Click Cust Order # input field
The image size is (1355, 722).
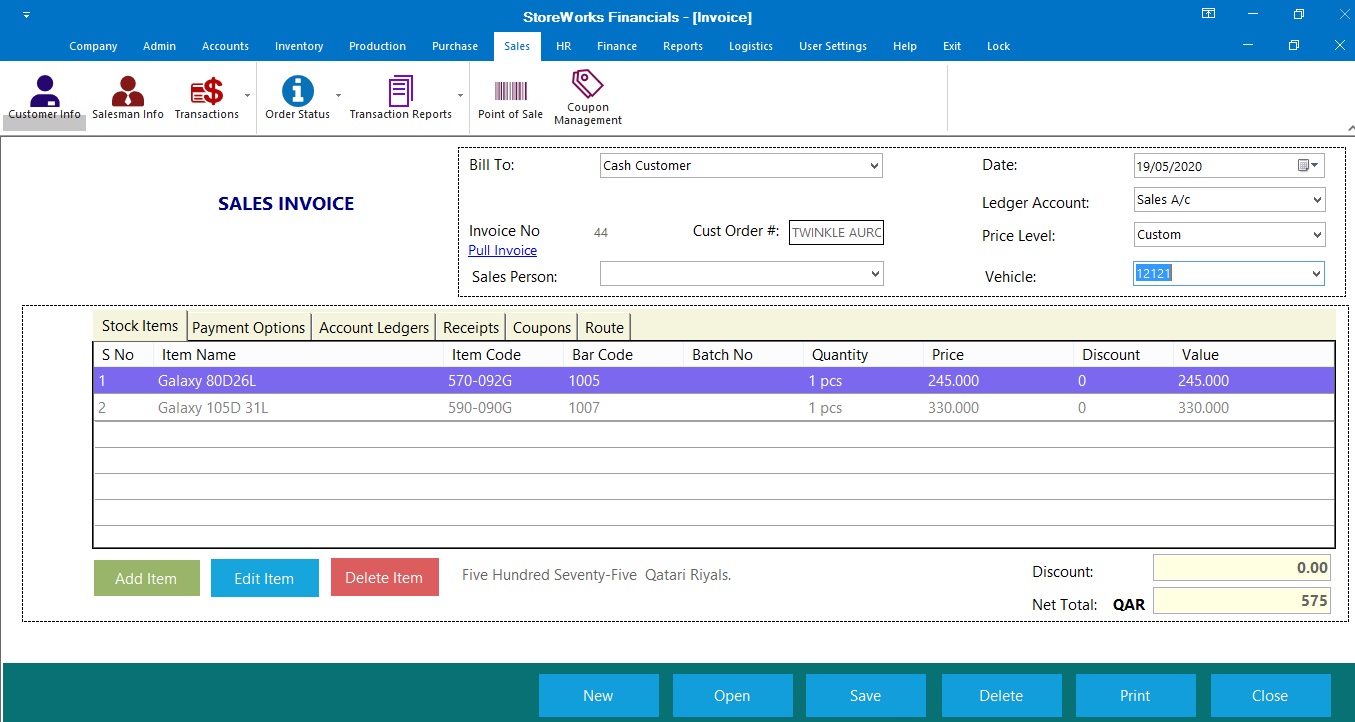pyautogui.click(x=836, y=233)
